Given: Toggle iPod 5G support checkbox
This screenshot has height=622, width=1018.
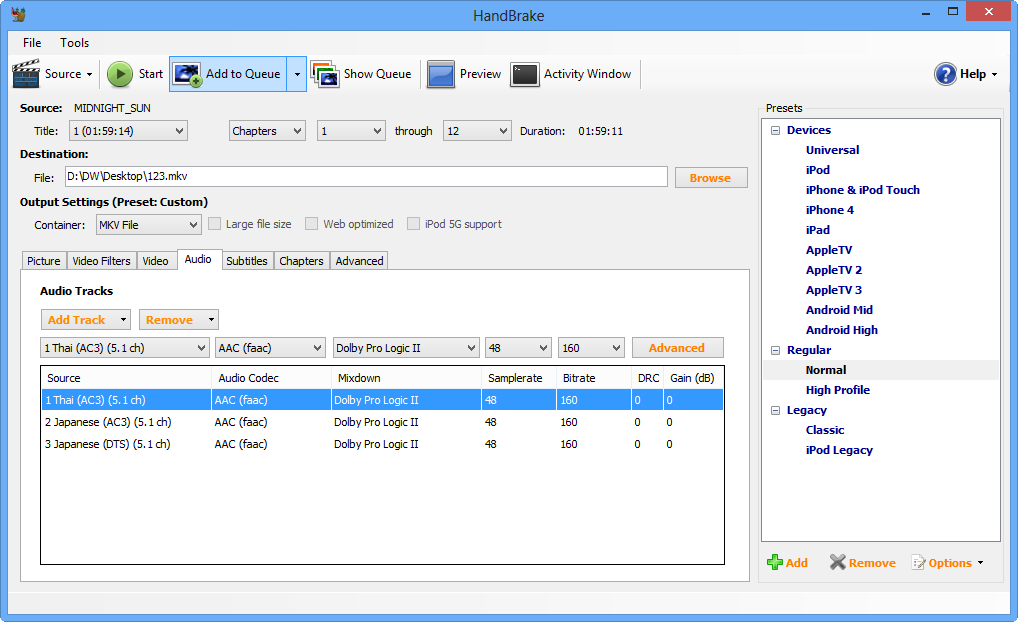Looking at the screenshot, I should 413,224.
